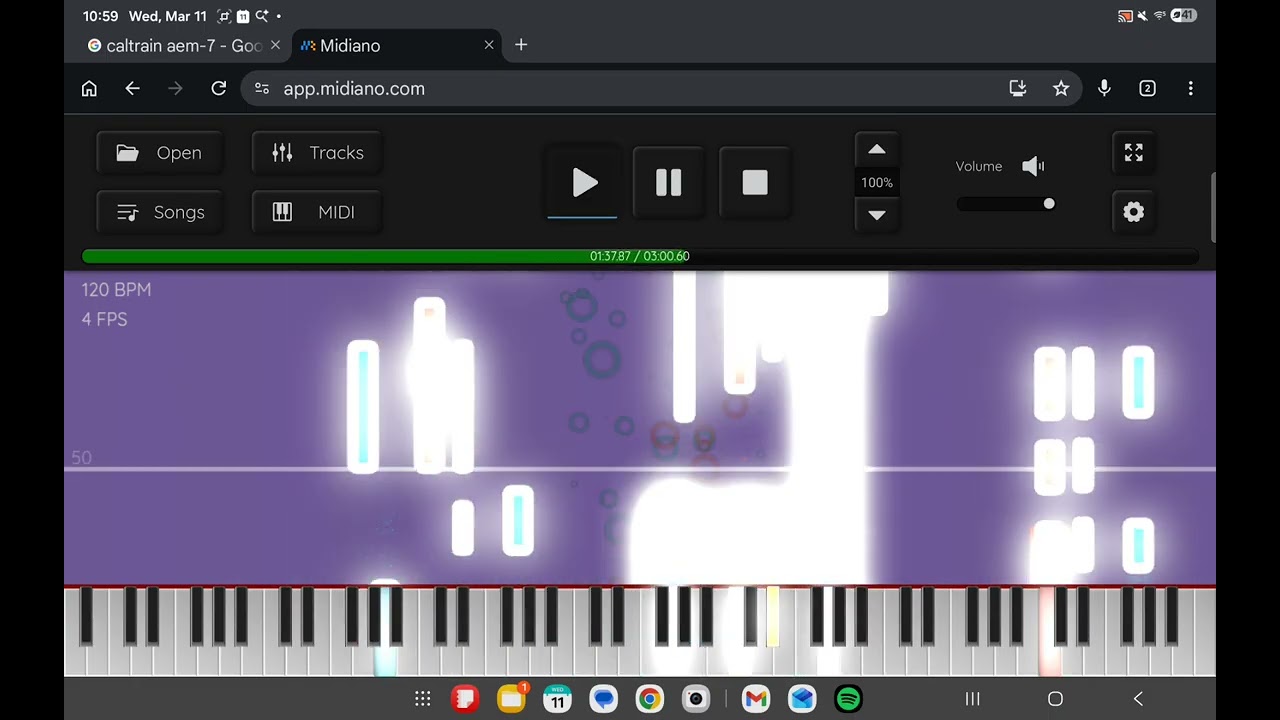Image resolution: width=1280 pixels, height=720 pixels.
Task: Open a new browser tab
Action: tap(521, 45)
